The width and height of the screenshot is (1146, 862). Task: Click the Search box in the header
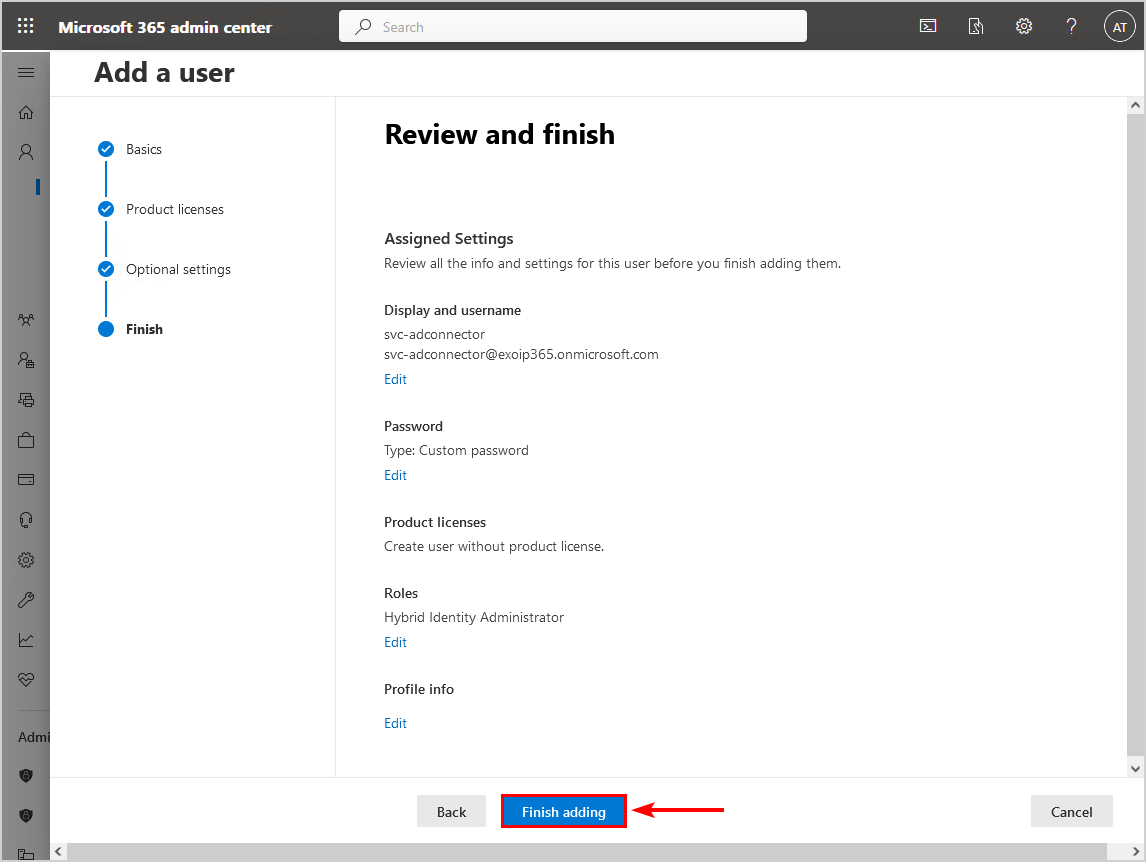coord(573,27)
